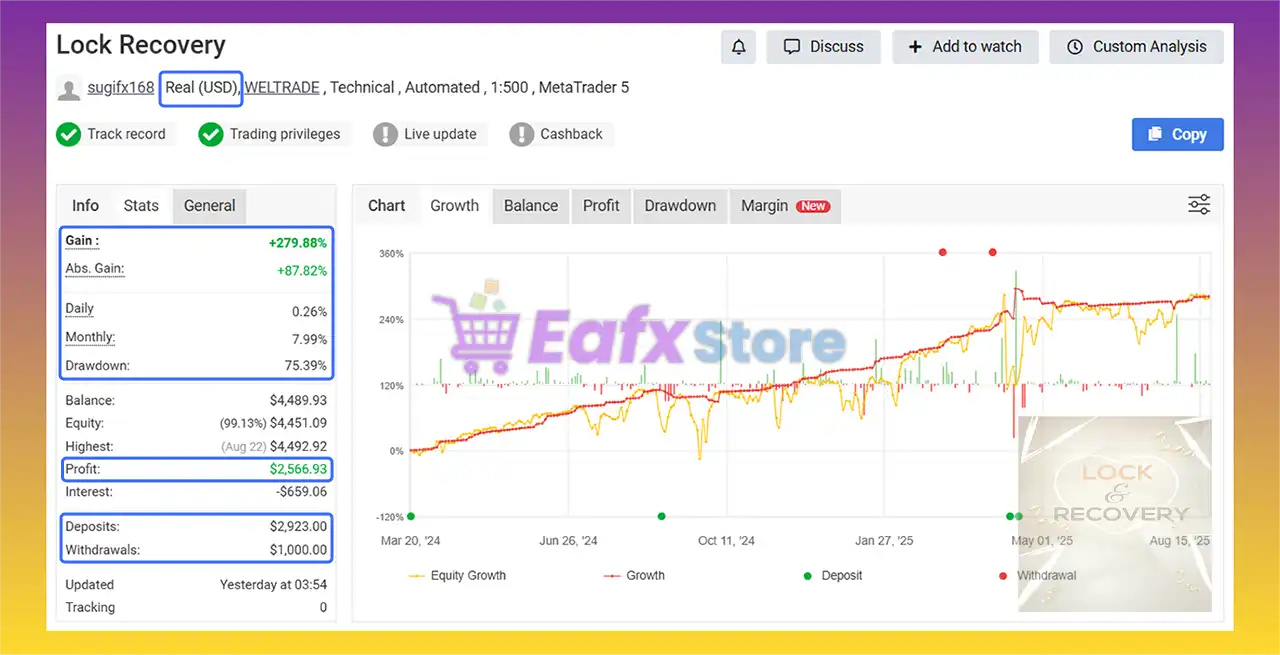Click the Lock & Recovery thumbnail image
Viewport: 1280px width, 655px height.
[1115, 514]
